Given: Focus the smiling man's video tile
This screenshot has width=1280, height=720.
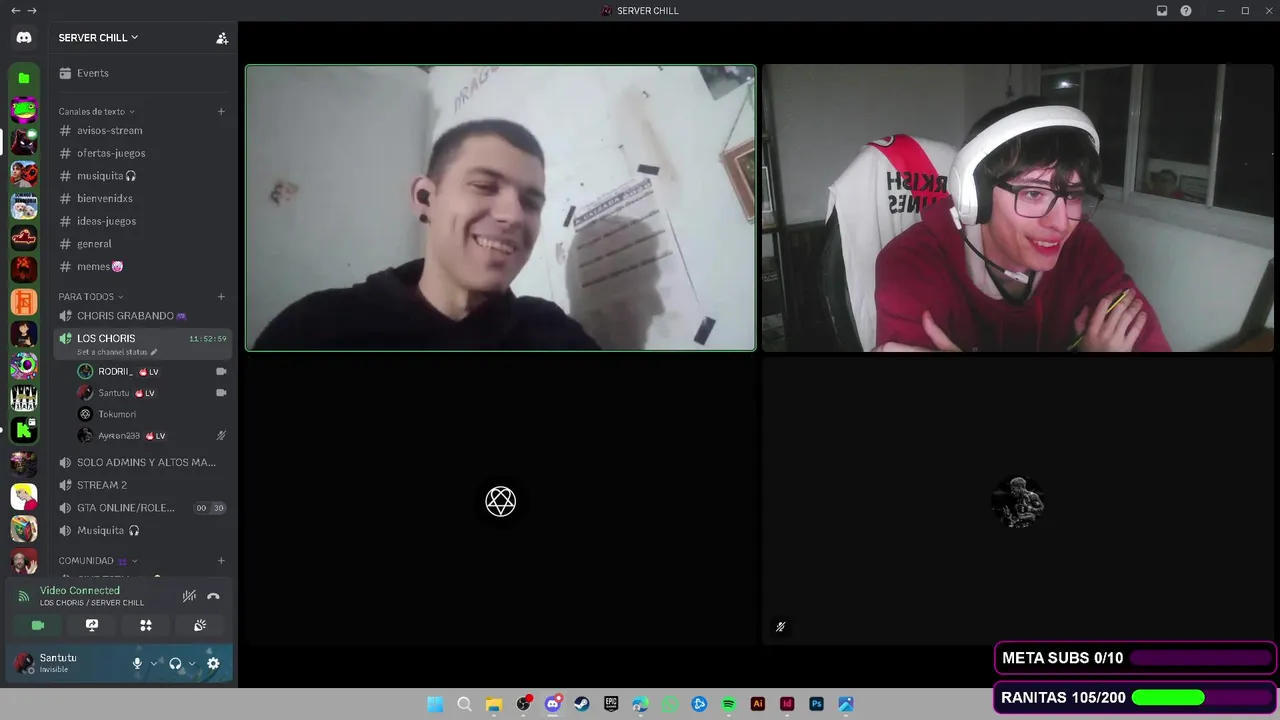Looking at the screenshot, I should tap(501, 208).
